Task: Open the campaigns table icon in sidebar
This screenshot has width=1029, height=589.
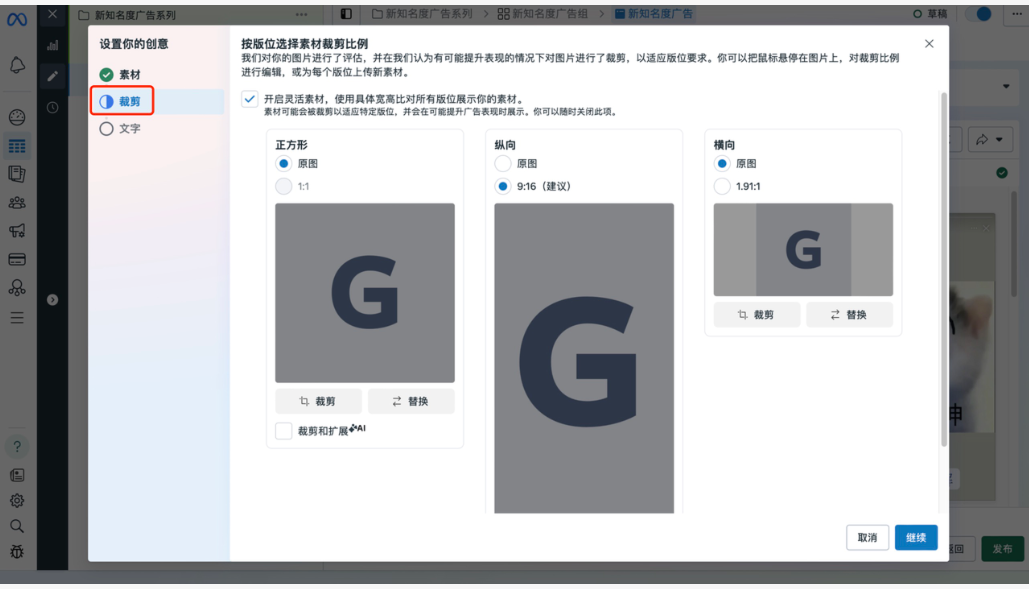Action: click(x=17, y=145)
